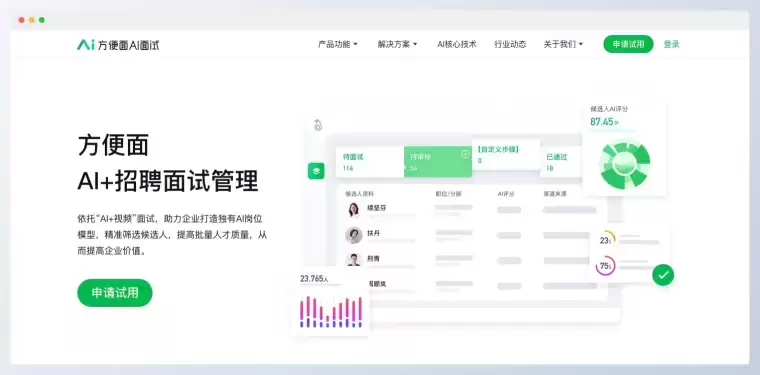Screen dimensions: 760x375
Task: Click the 荆青 candidate name
Action: 374,259
